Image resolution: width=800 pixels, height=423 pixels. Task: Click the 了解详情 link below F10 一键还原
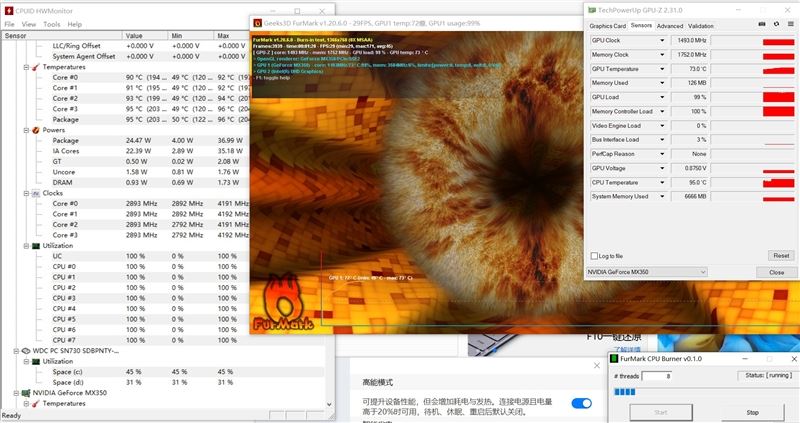click(628, 350)
